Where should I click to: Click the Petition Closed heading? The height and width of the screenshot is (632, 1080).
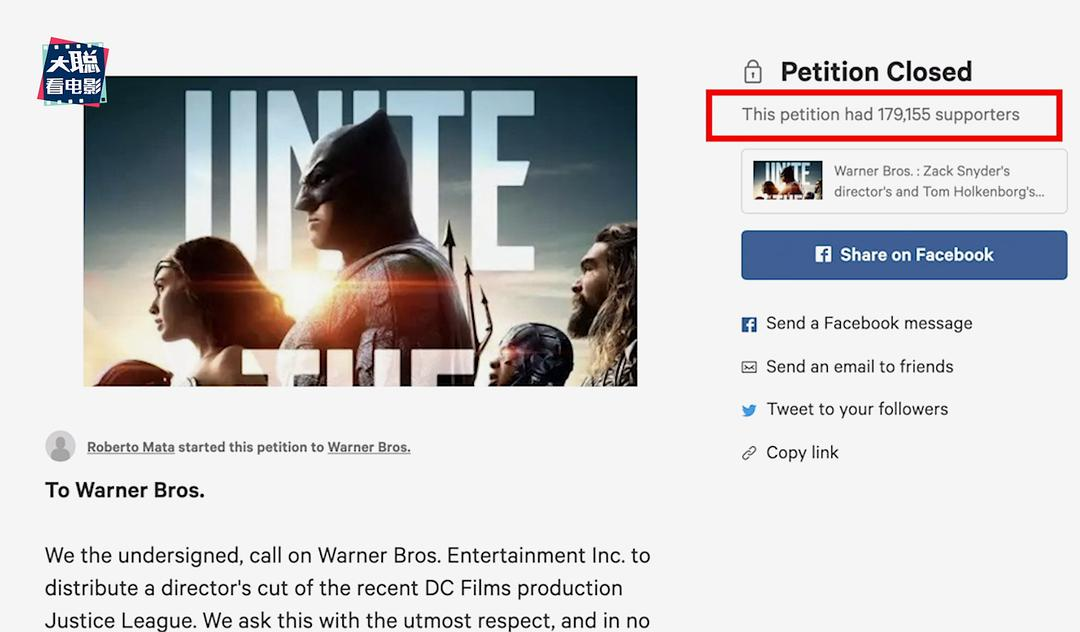click(x=876, y=72)
